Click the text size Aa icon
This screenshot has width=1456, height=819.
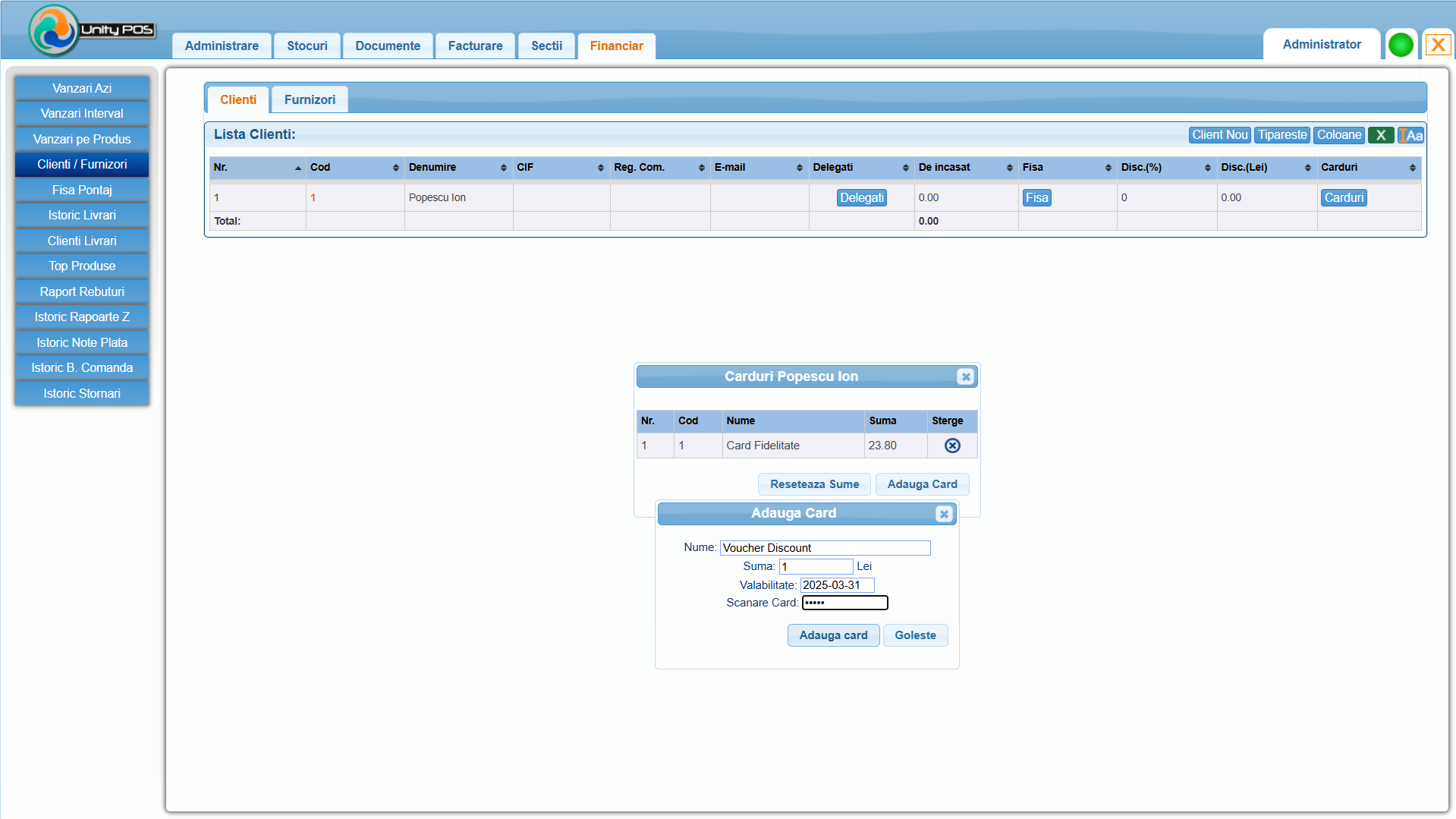[x=1410, y=135]
